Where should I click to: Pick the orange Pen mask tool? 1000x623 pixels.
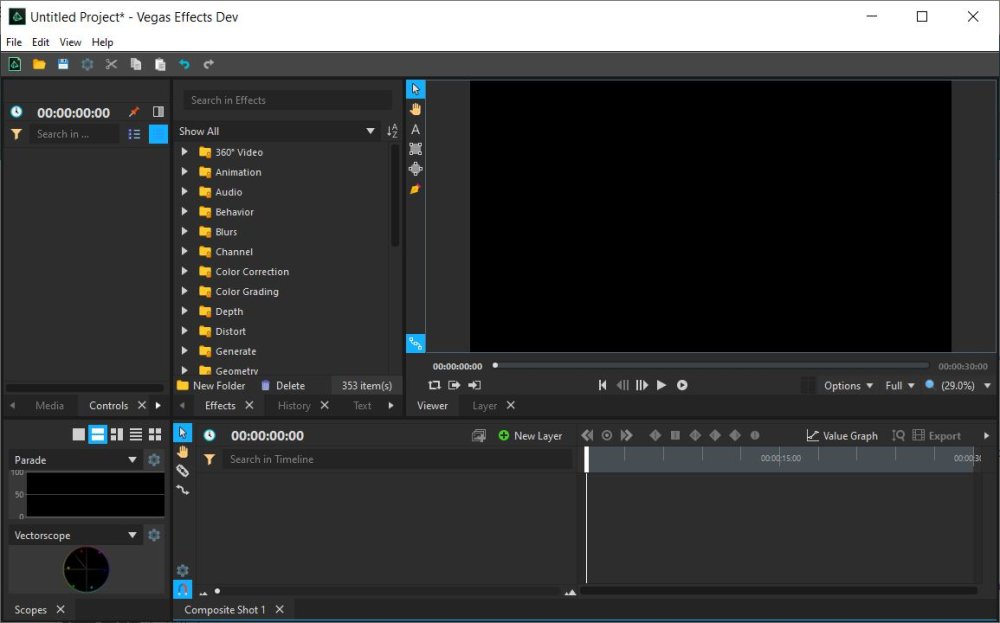[x=415, y=189]
